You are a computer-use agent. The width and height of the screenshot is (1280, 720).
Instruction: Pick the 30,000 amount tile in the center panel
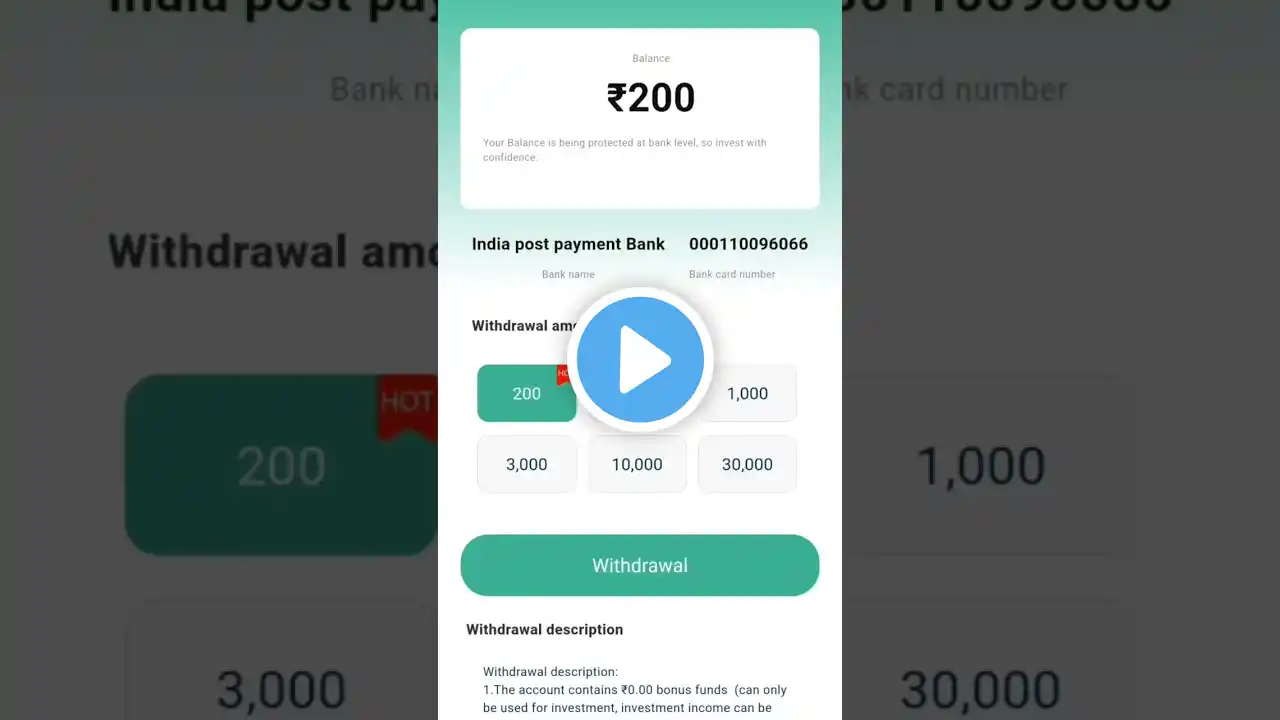[747, 464]
